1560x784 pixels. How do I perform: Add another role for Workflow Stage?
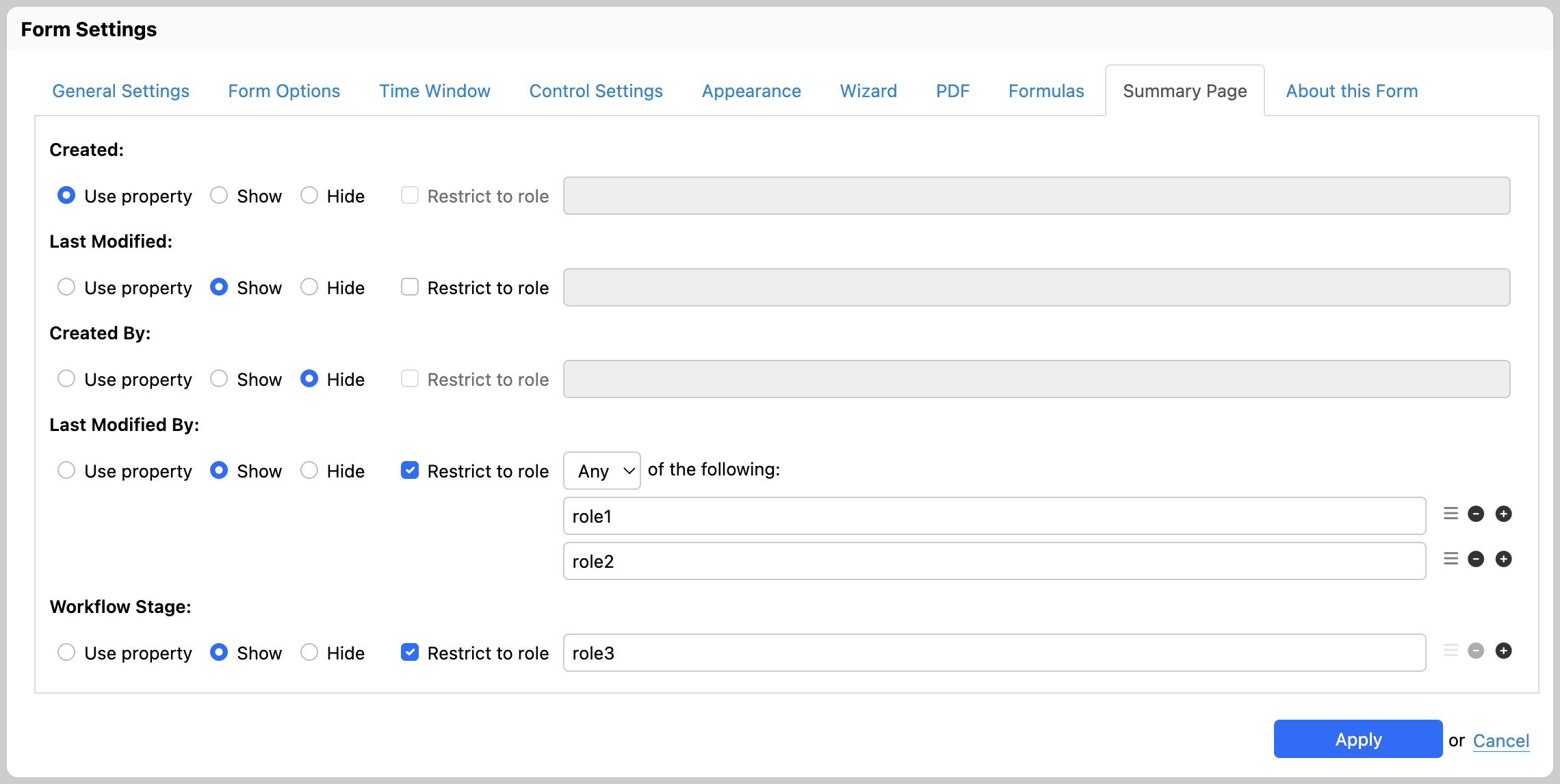click(1504, 651)
